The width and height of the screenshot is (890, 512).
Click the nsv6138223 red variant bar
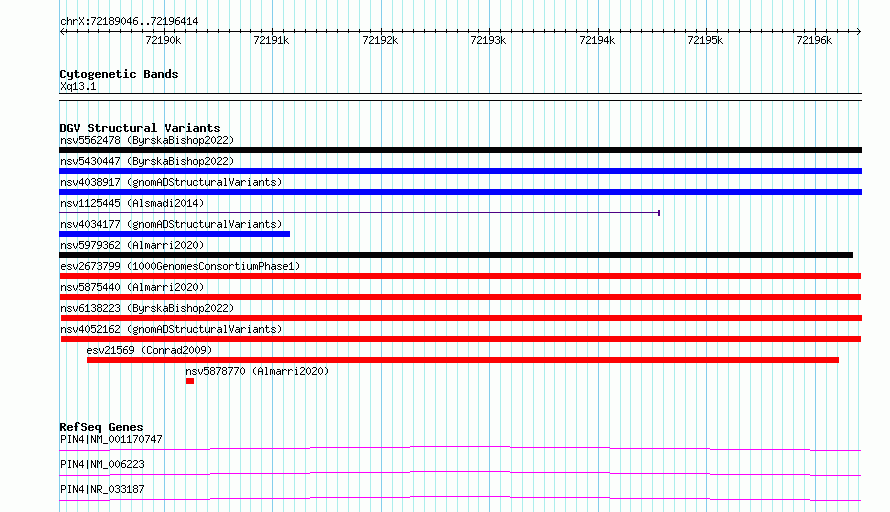click(460, 318)
